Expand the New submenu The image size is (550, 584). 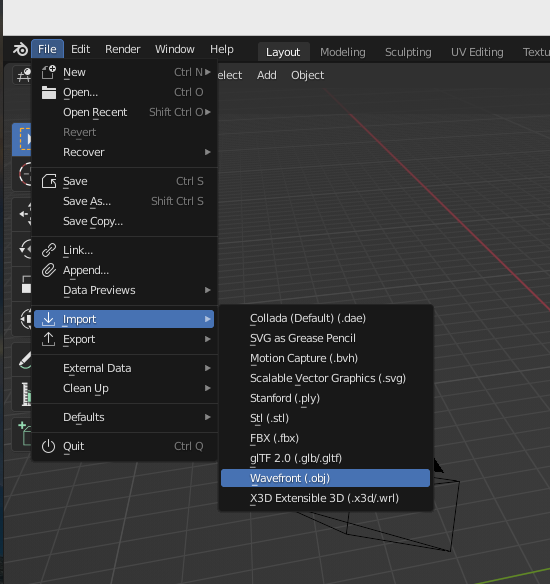[124, 72]
